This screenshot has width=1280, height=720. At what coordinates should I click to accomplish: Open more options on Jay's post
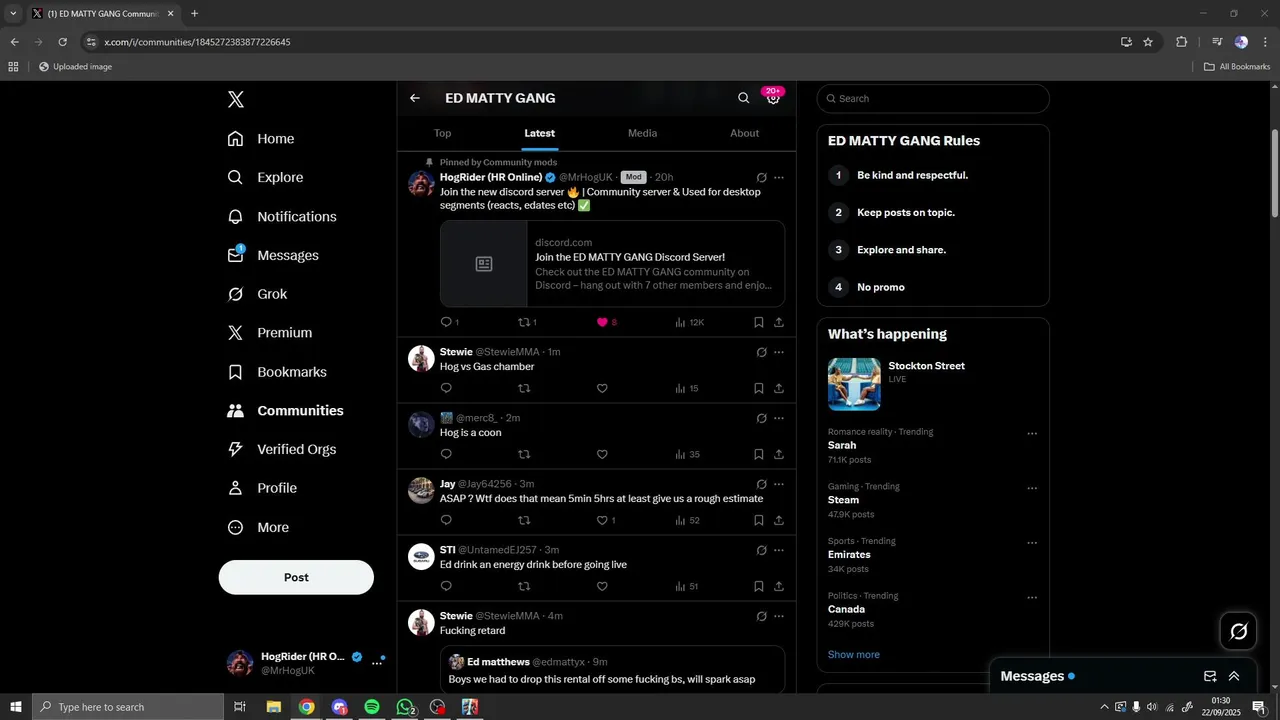[x=779, y=484]
